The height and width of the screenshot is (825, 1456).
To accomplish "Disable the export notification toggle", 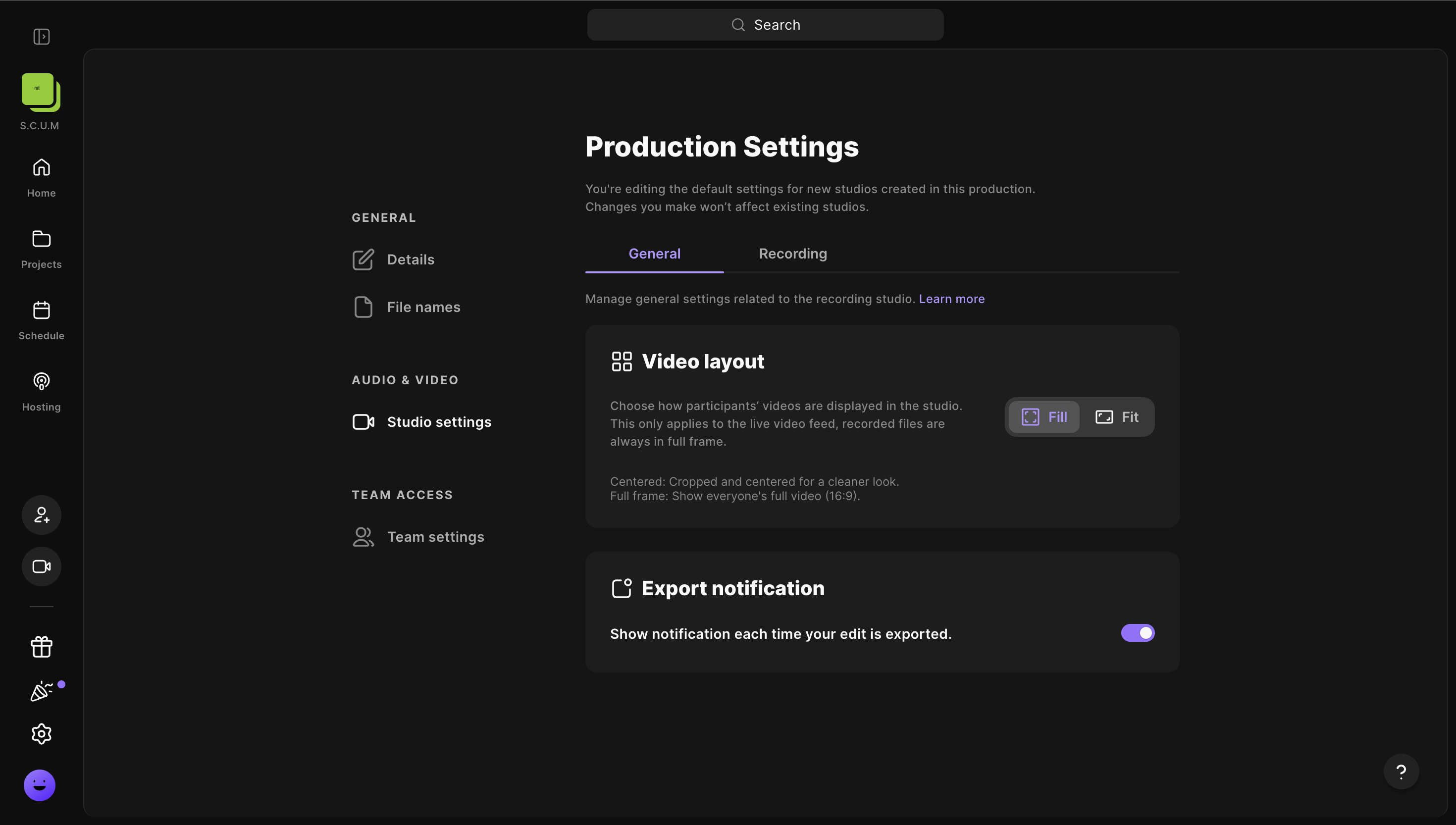I will point(1138,633).
